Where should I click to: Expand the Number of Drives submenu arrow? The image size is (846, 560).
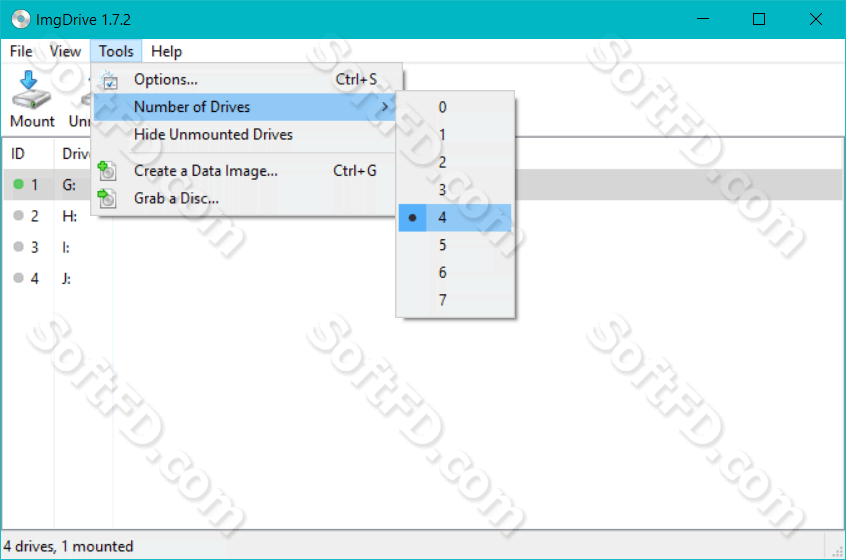point(385,107)
